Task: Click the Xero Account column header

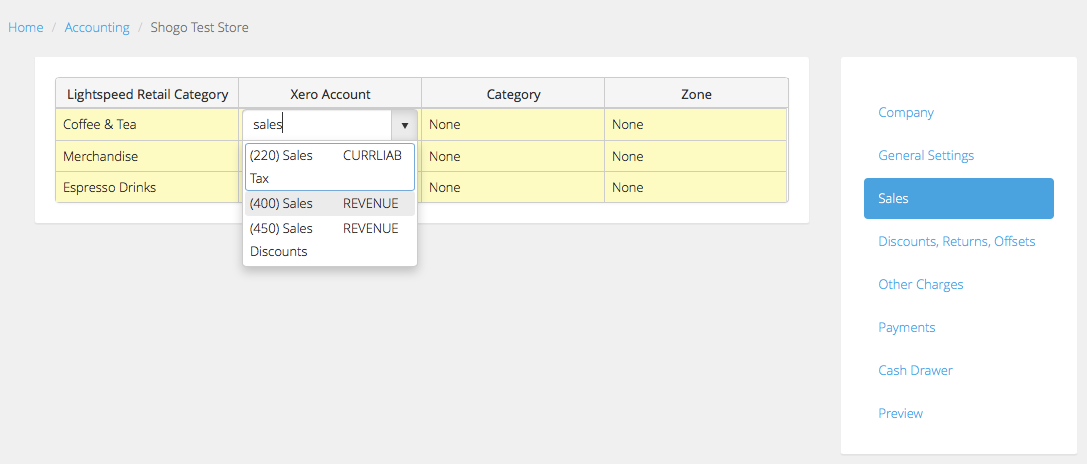Action: 330,94
